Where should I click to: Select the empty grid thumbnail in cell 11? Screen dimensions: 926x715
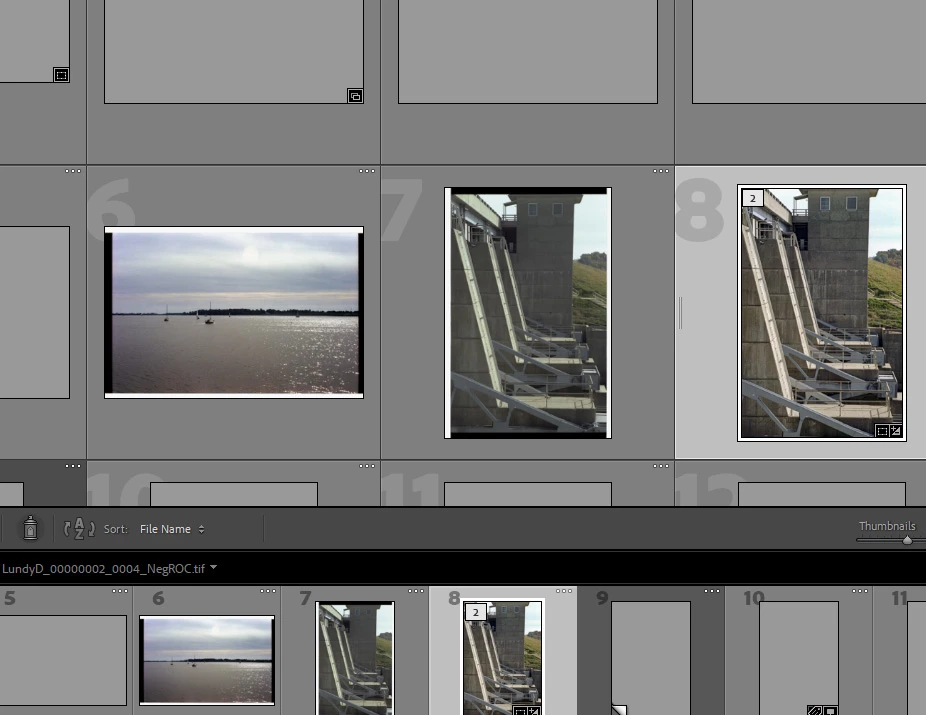point(528,494)
